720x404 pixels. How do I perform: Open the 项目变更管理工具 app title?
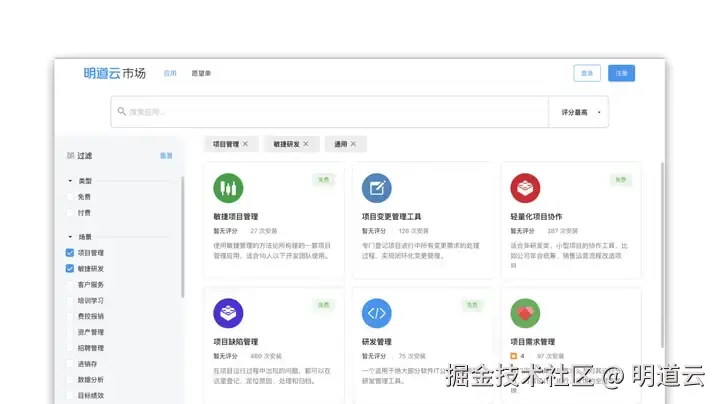coord(391,216)
